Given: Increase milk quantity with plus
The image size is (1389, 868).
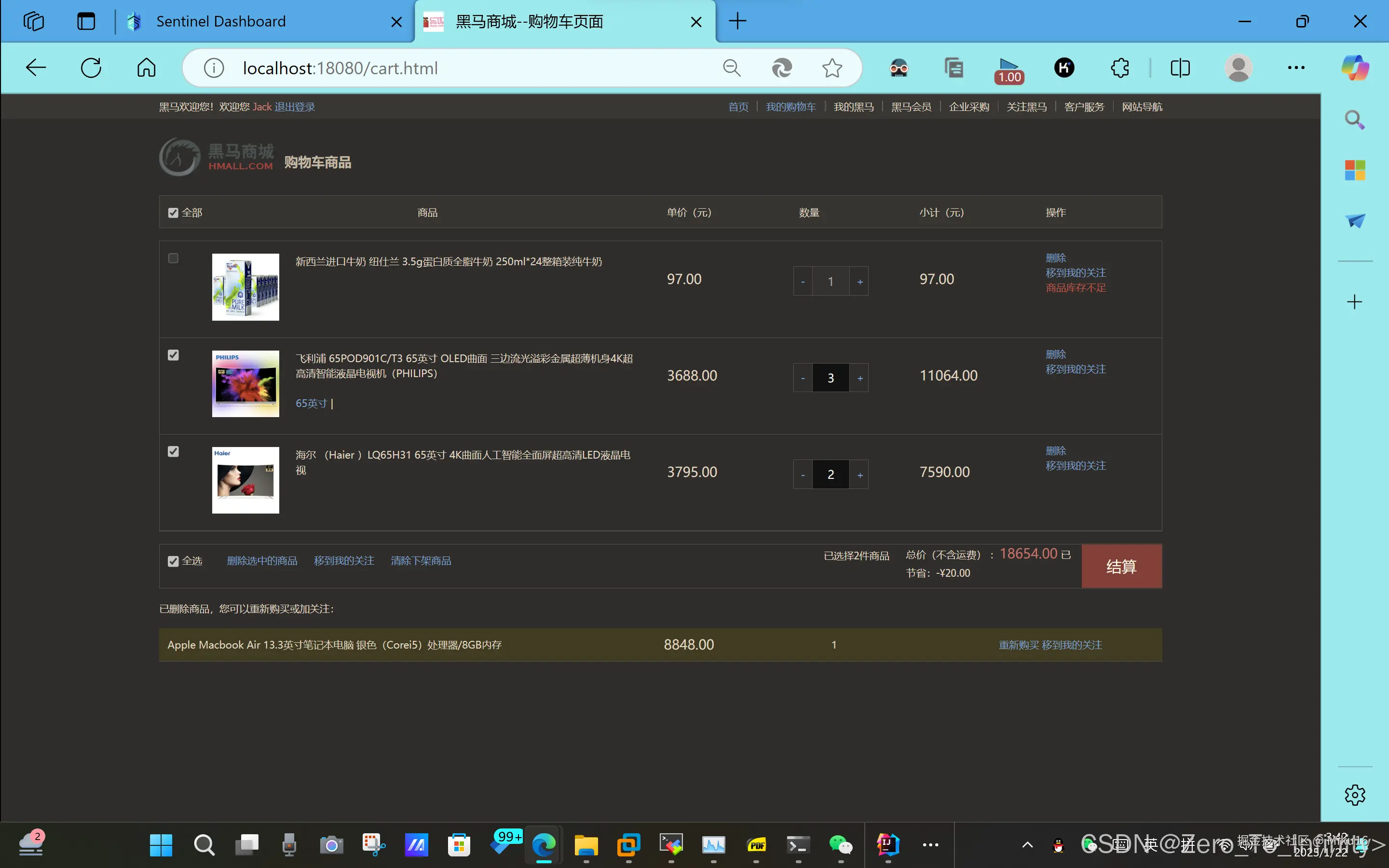Looking at the screenshot, I should (859, 281).
